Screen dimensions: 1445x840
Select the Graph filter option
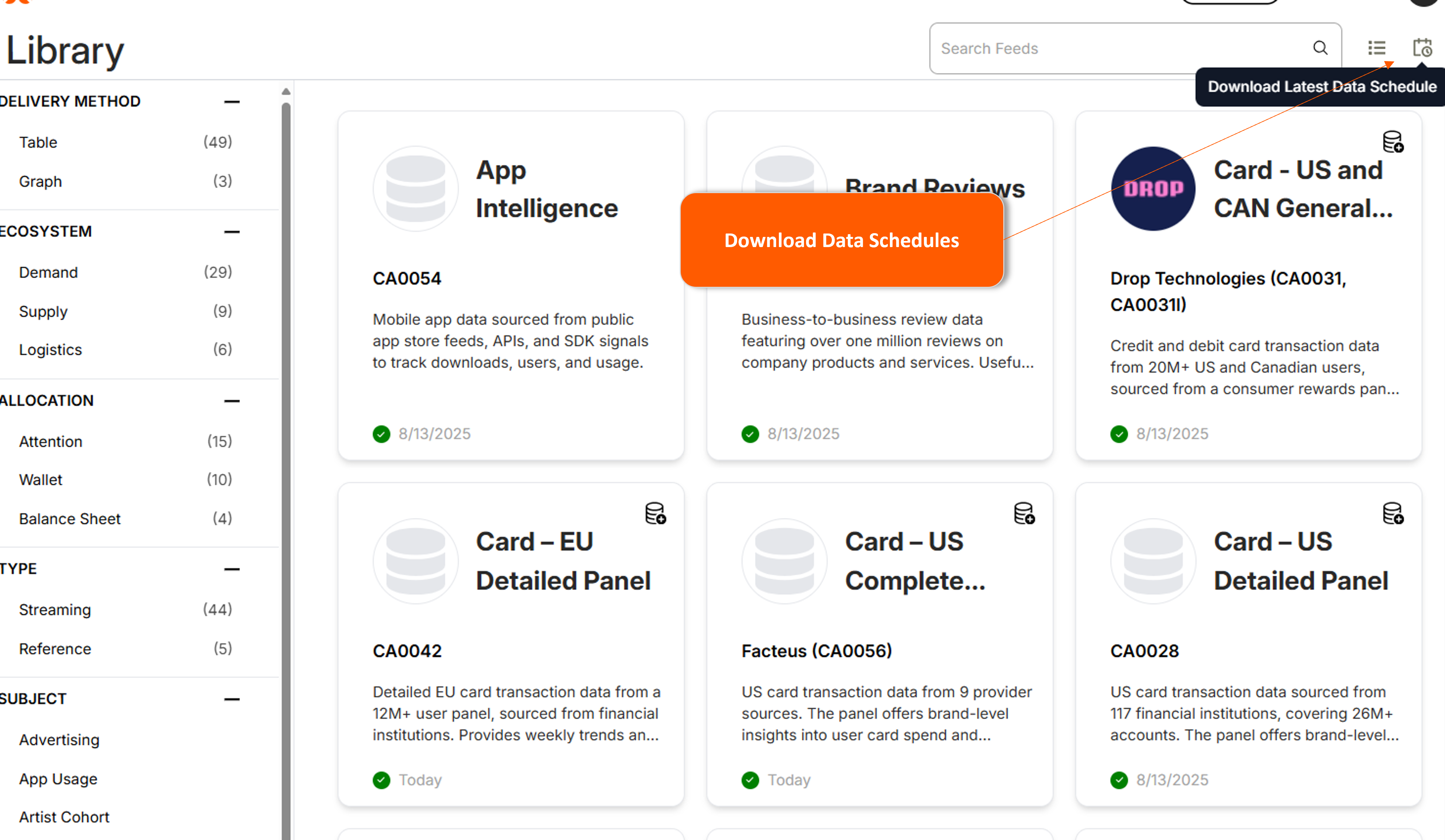point(40,181)
